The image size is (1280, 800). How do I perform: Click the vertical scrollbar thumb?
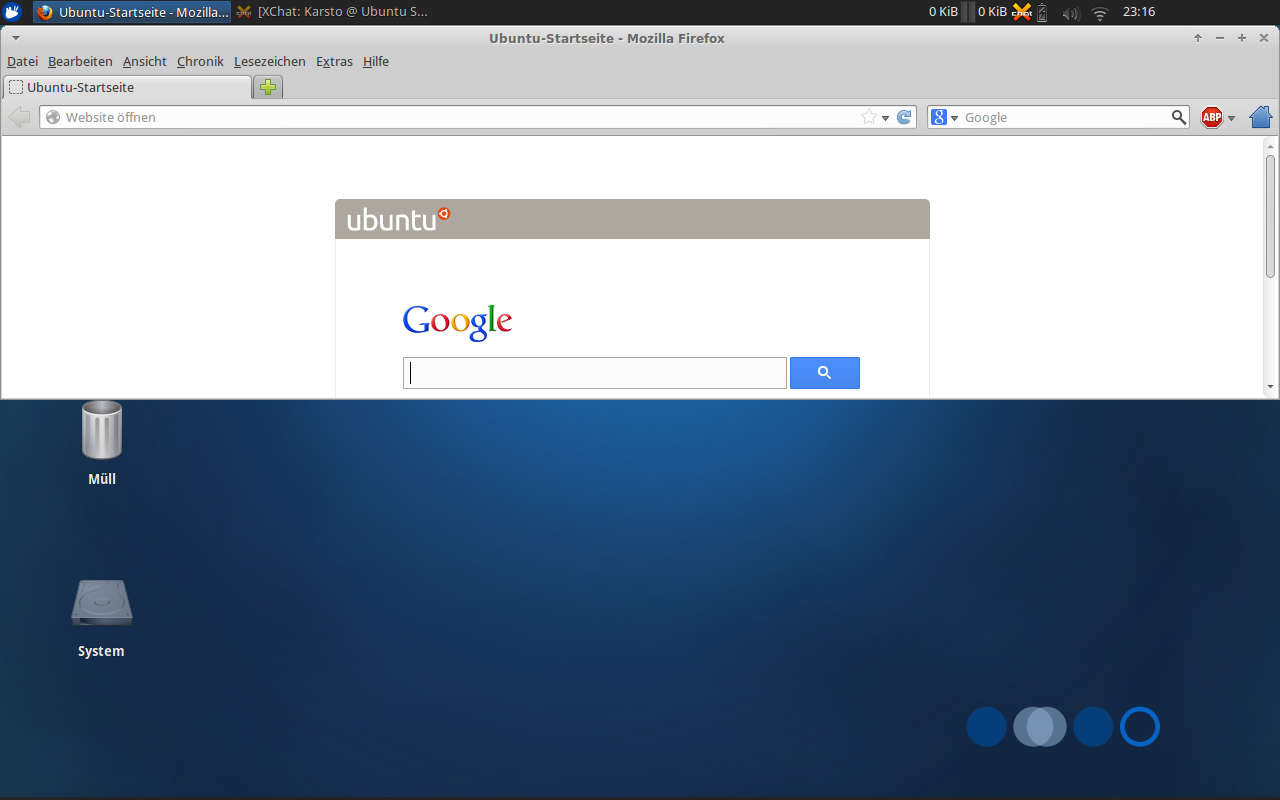click(1271, 216)
